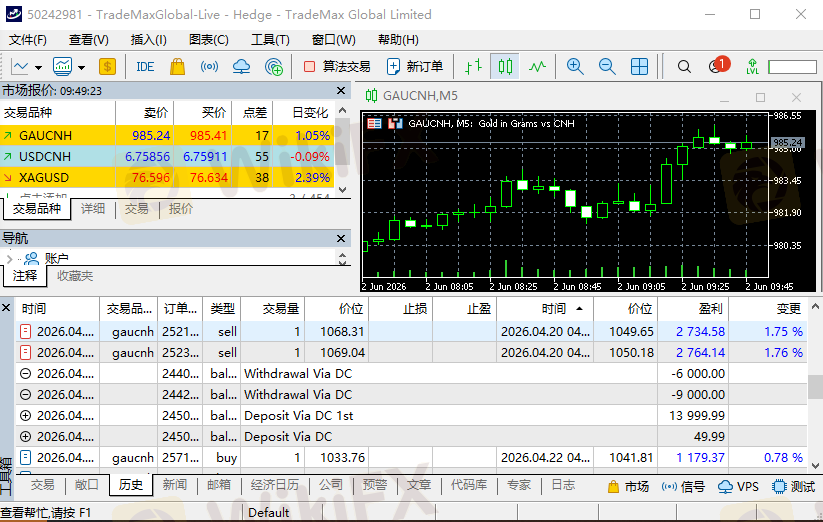
Task: Click the globe with plus icon
Action: [x=273, y=67]
